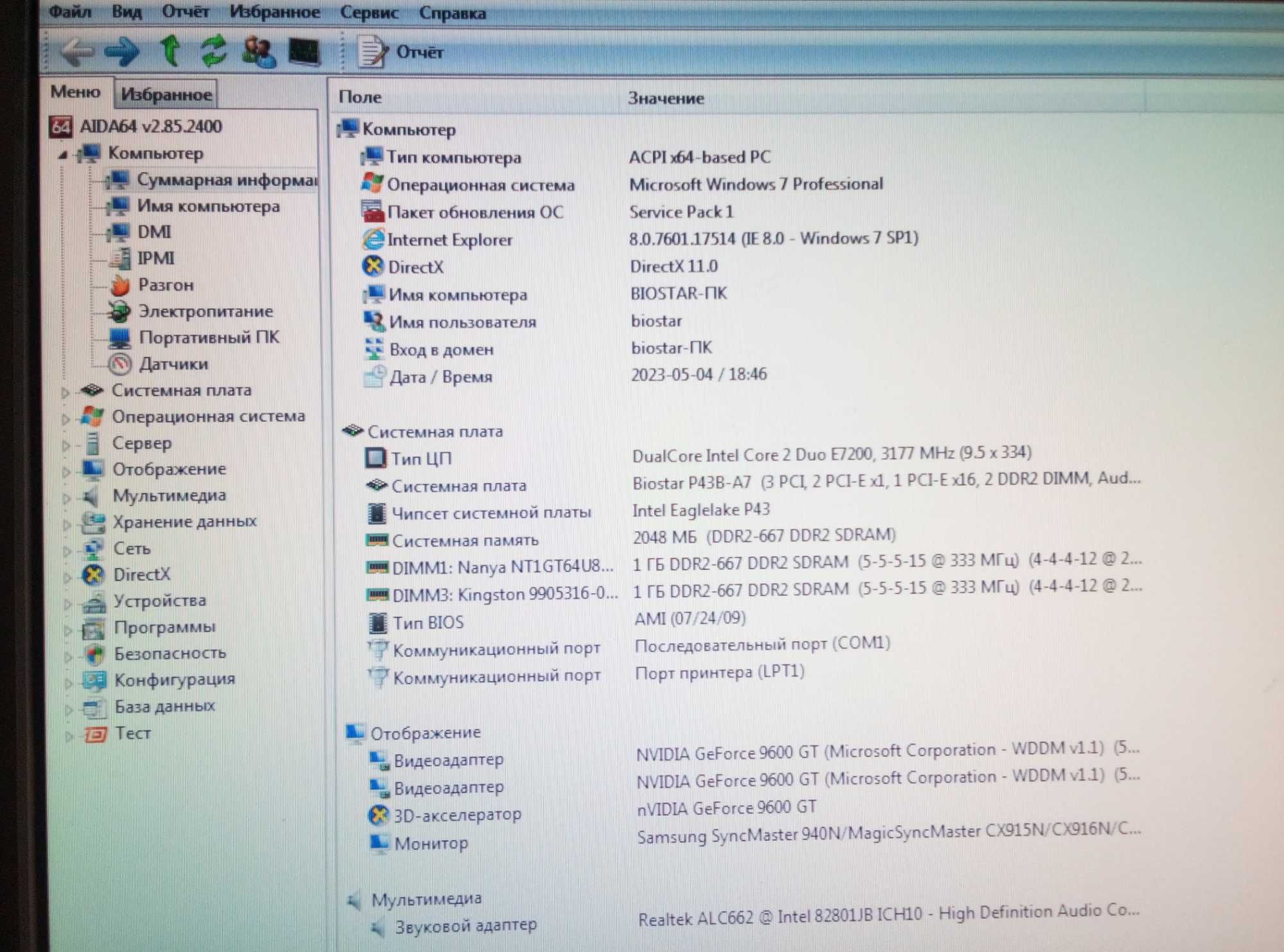Follow the Пакет обновления ОС field link

(475, 212)
